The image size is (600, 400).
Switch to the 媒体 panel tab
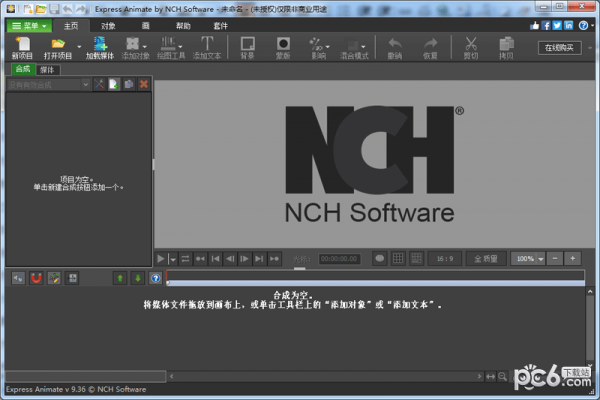point(47,70)
